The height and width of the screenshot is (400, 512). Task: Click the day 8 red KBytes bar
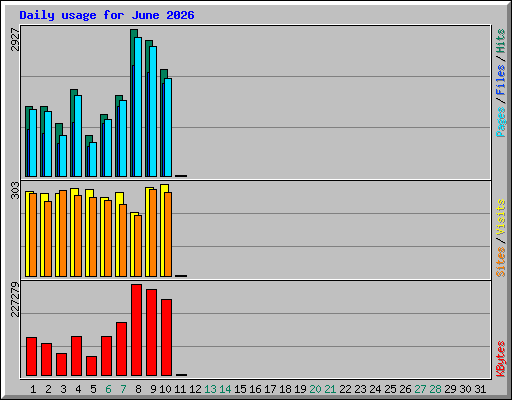[x=136, y=330]
